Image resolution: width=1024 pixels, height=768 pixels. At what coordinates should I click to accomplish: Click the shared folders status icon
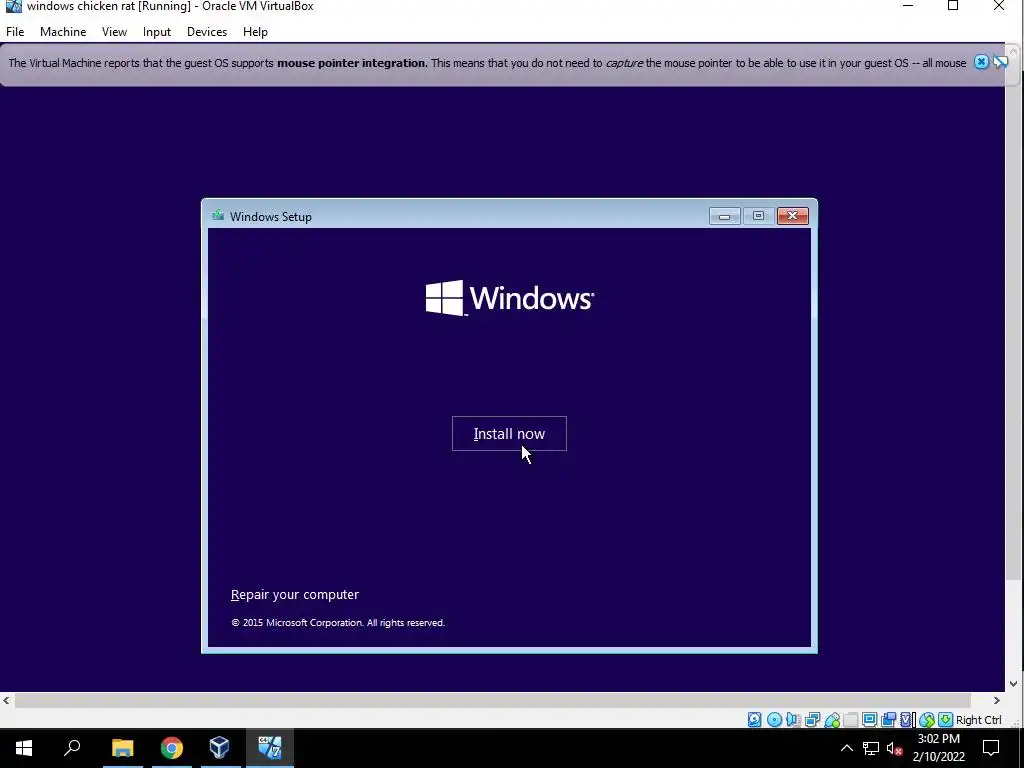pos(850,720)
